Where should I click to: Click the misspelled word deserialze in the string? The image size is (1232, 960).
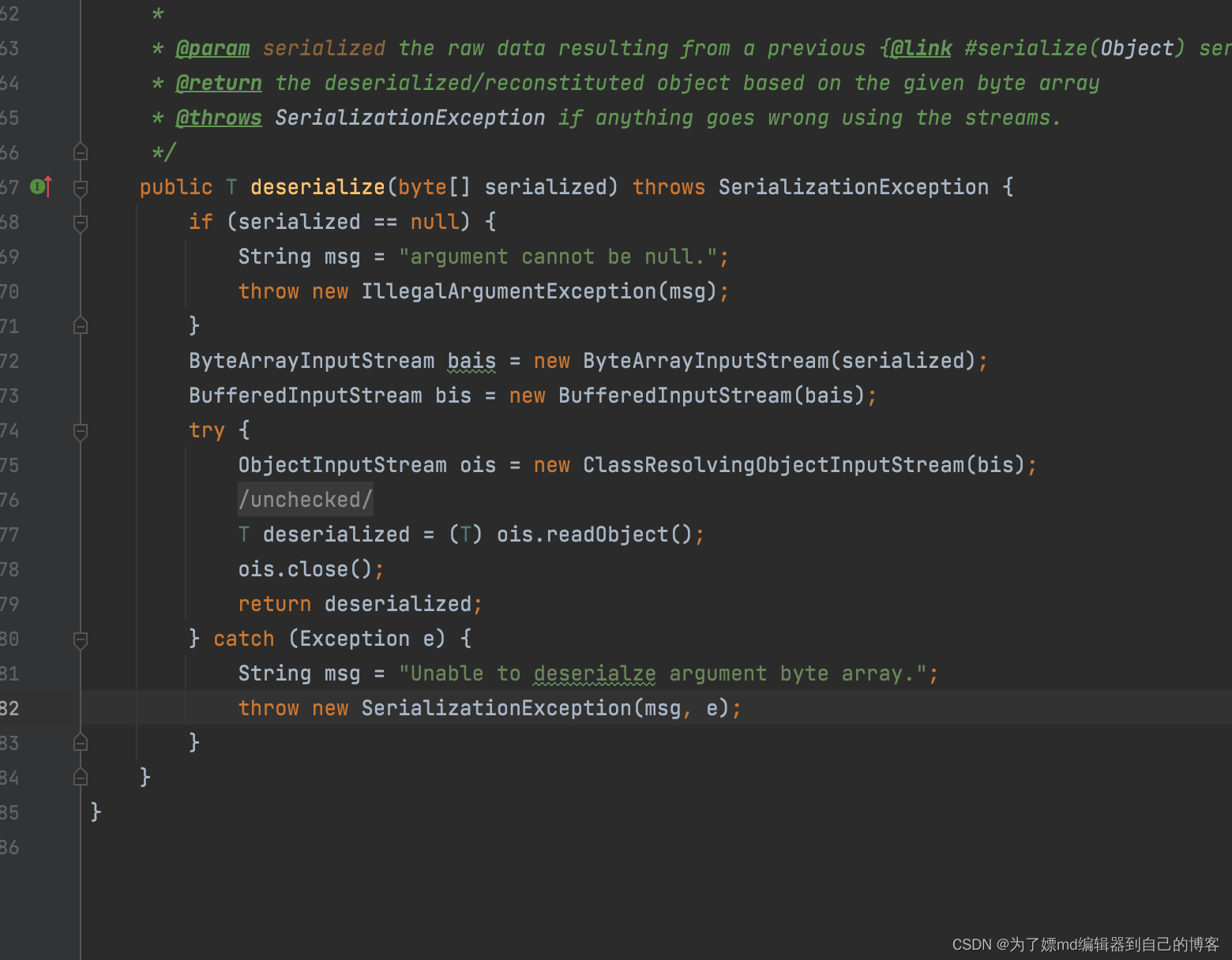(x=595, y=673)
